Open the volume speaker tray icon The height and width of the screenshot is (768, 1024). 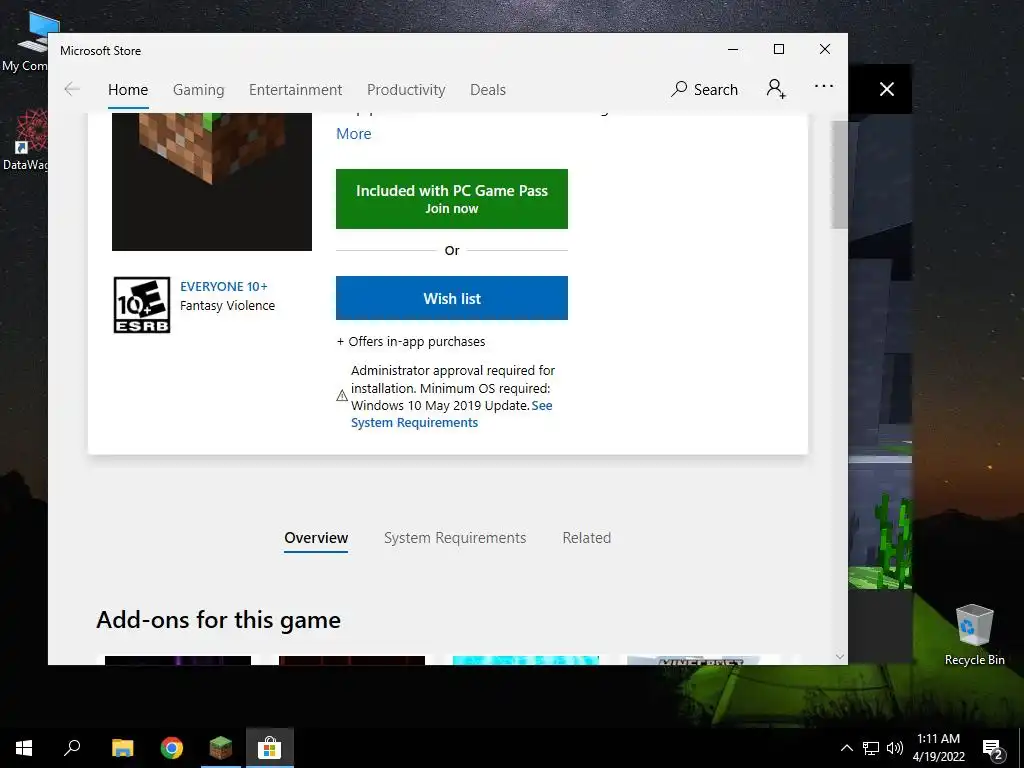coord(895,748)
